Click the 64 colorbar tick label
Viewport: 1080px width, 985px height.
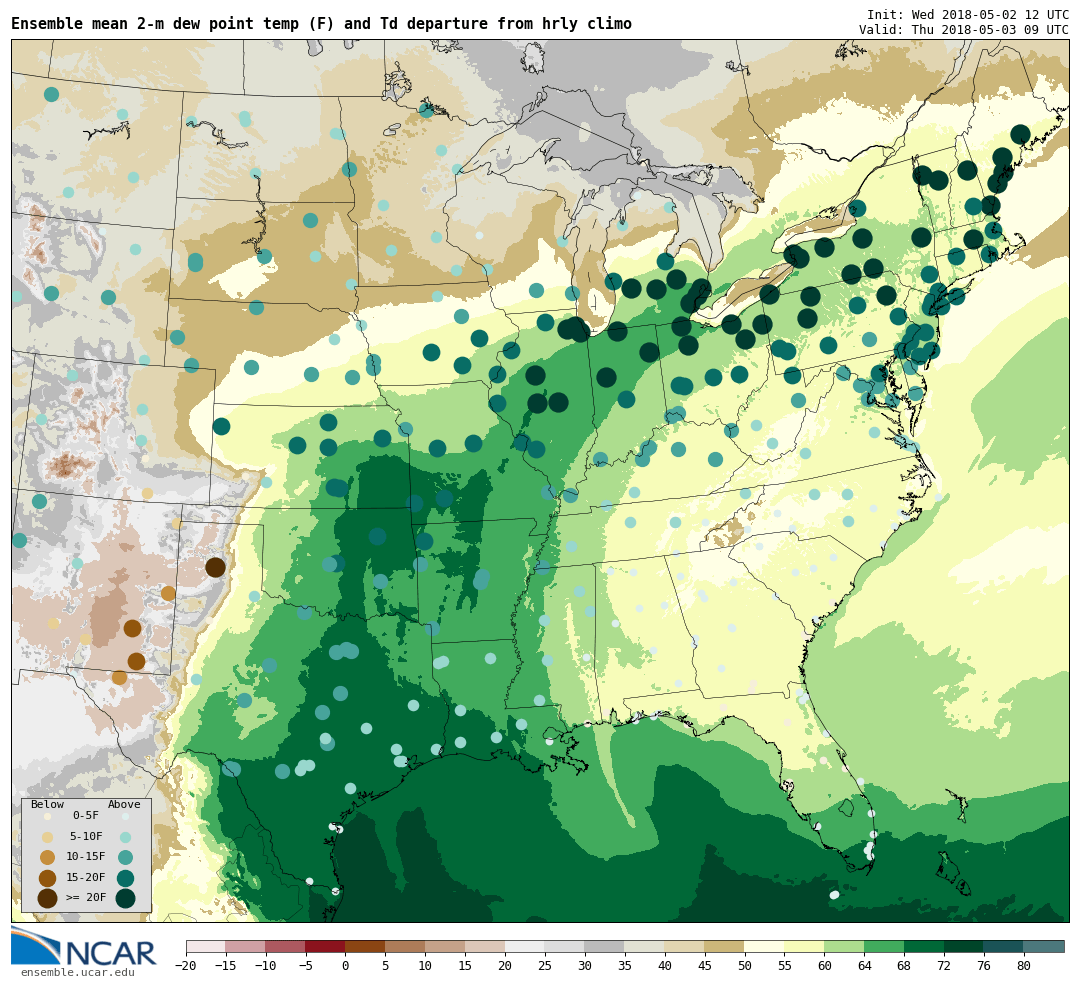864,966
